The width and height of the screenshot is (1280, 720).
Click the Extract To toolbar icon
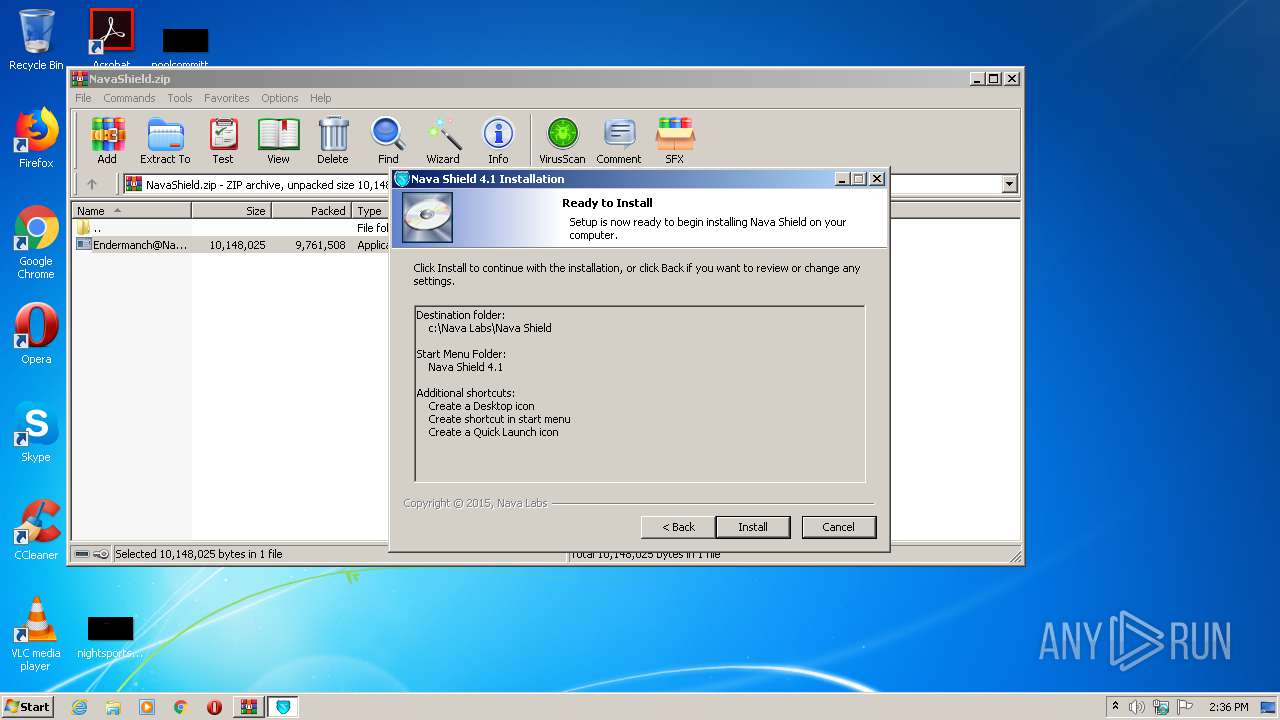coord(165,140)
